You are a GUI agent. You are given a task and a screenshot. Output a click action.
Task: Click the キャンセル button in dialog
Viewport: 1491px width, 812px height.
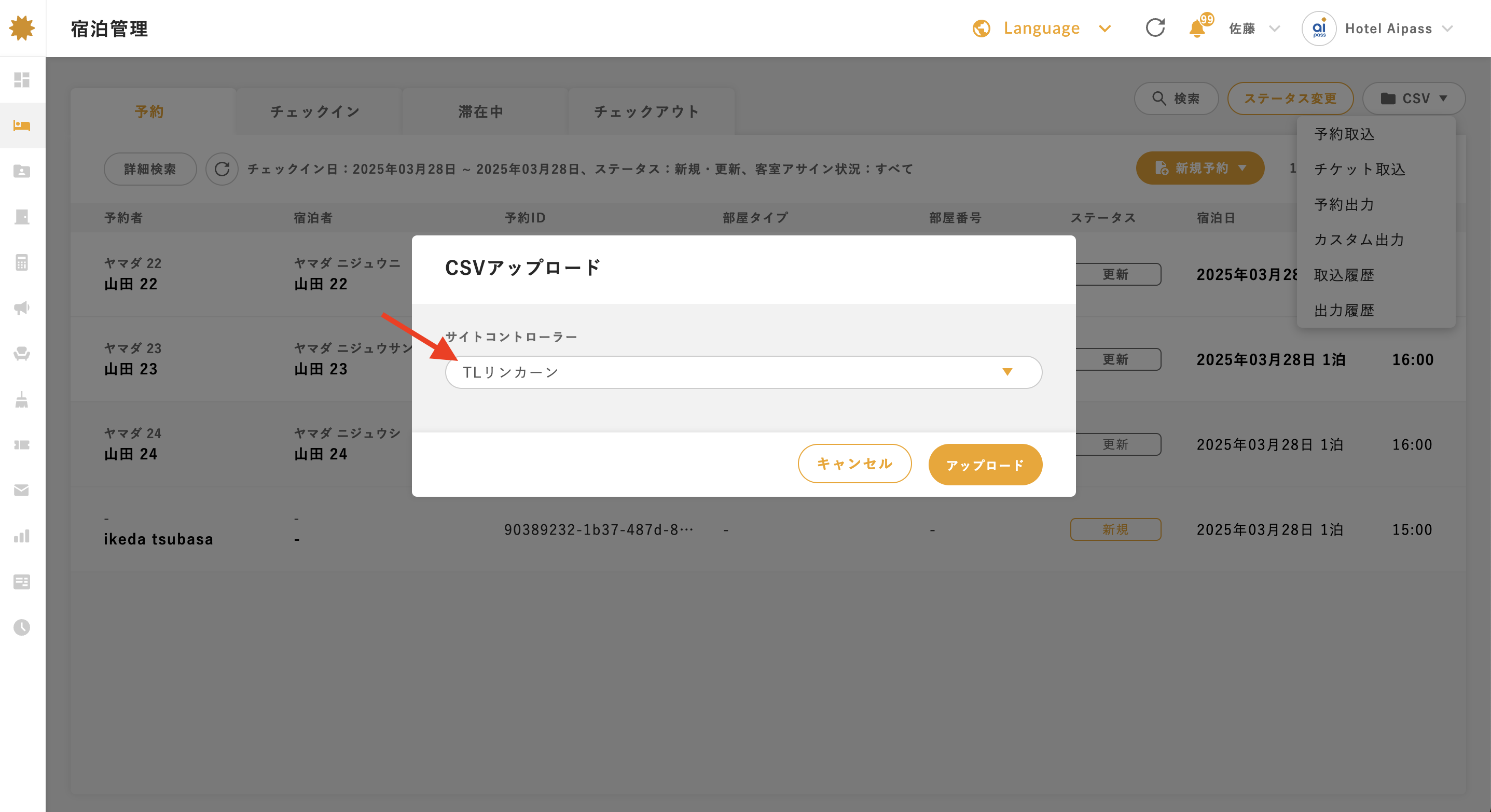tap(854, 464)
